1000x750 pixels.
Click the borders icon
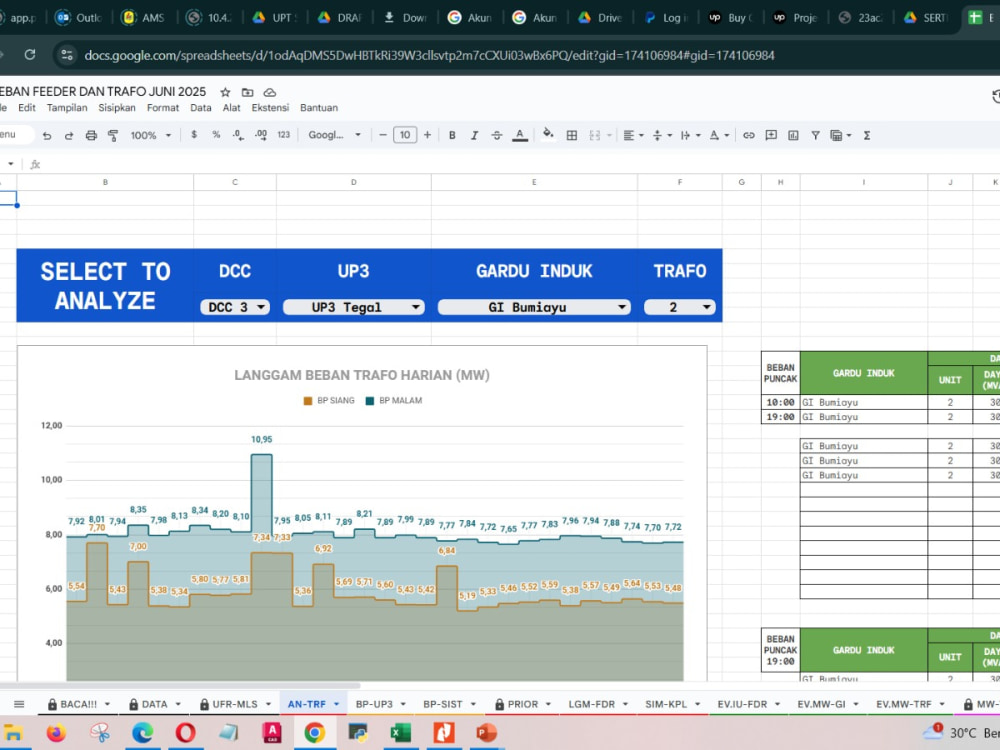click(572, 135)
